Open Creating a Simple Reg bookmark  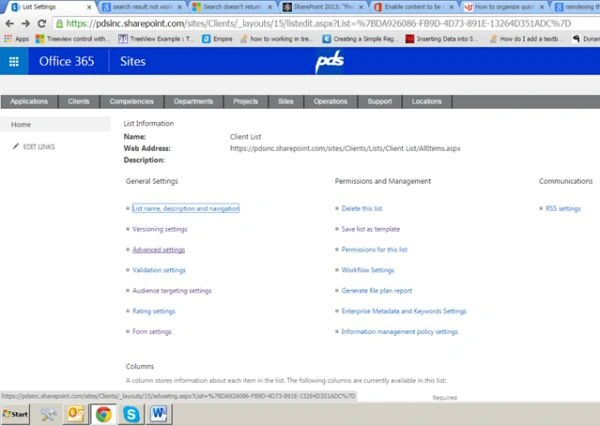click(x=359, y=39)
